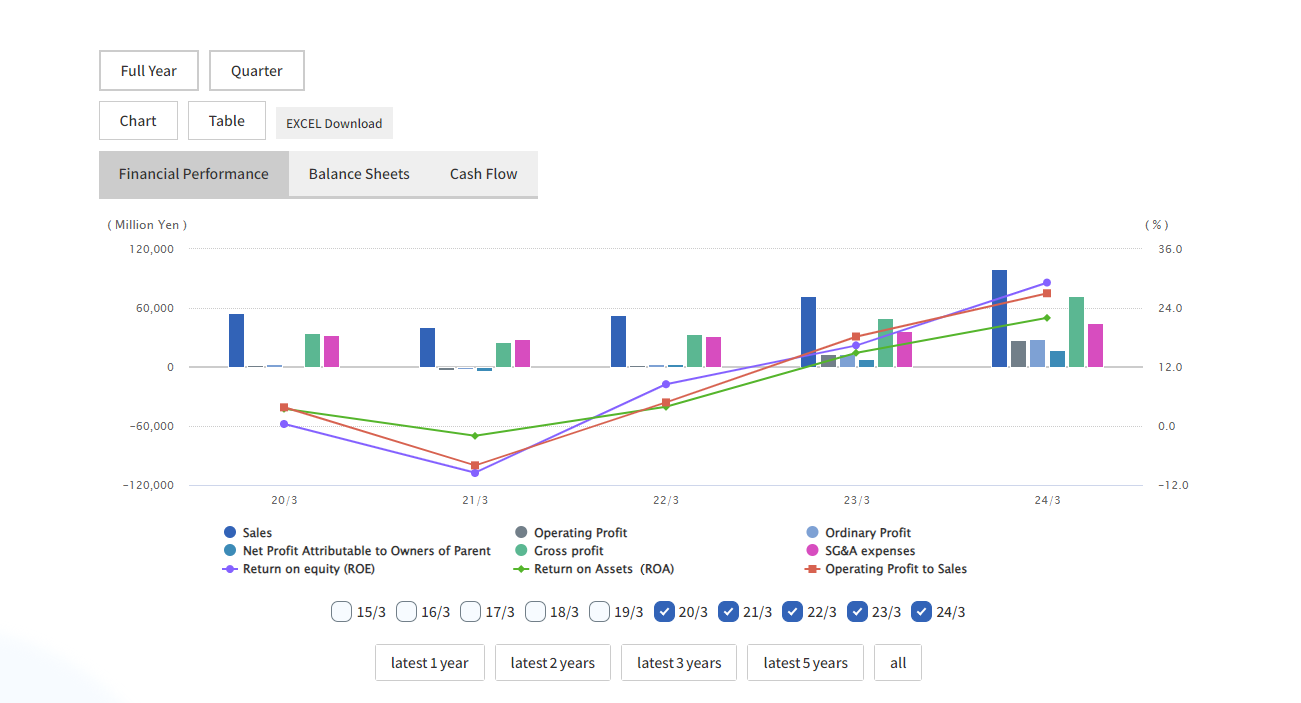Select latest 5 years range
1301x703 pixels.
tap(805, 663)
